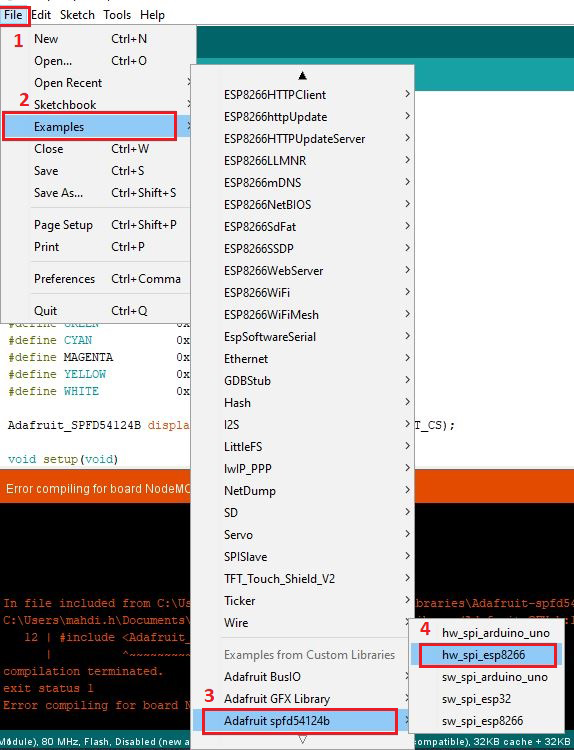Expand the I2S examples

(x=302, y=425)
